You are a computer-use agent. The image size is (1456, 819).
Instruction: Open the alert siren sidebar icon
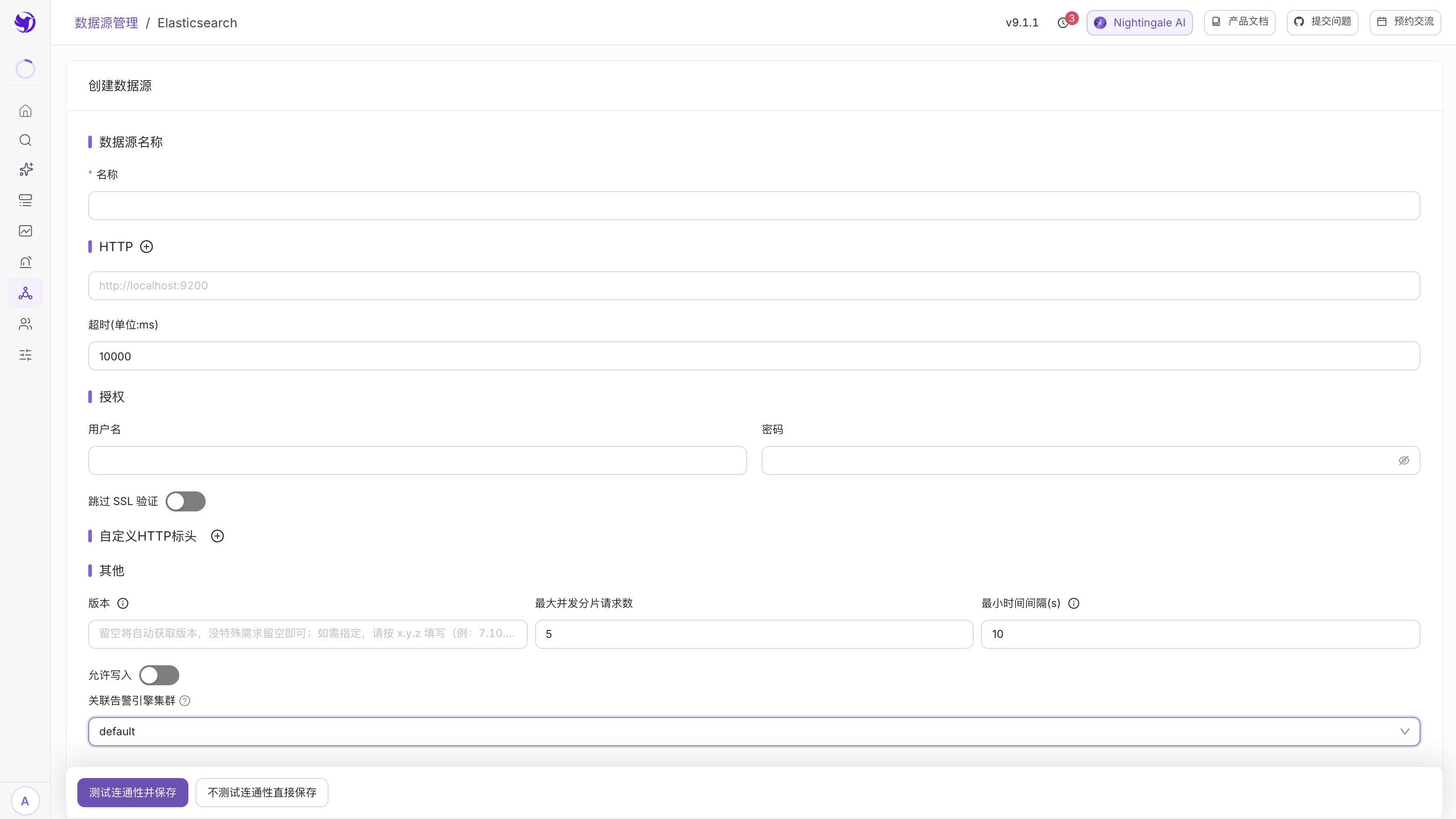click(25, 262)
